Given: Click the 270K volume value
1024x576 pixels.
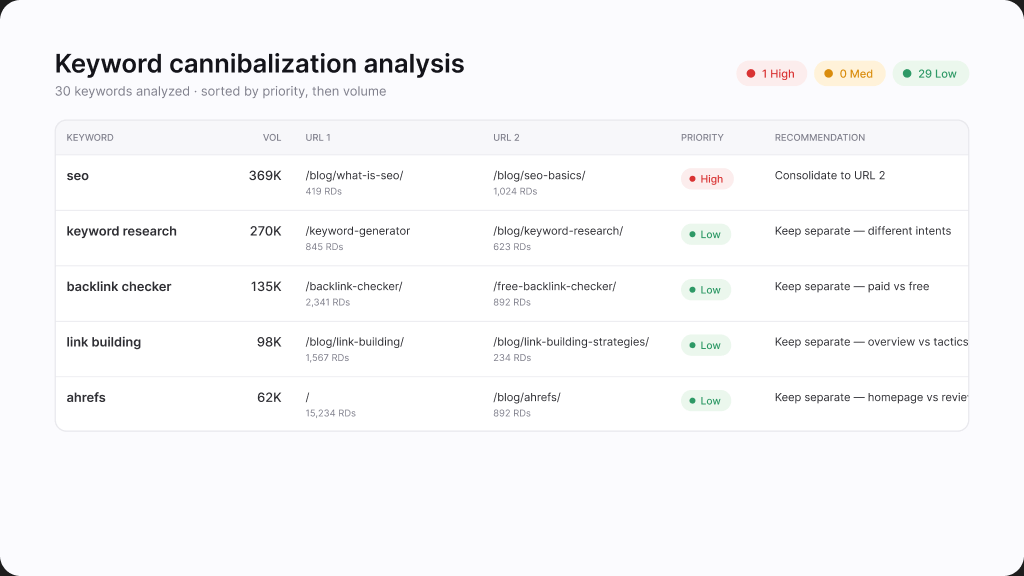Looking at the screenshot, I should point(265,231).
